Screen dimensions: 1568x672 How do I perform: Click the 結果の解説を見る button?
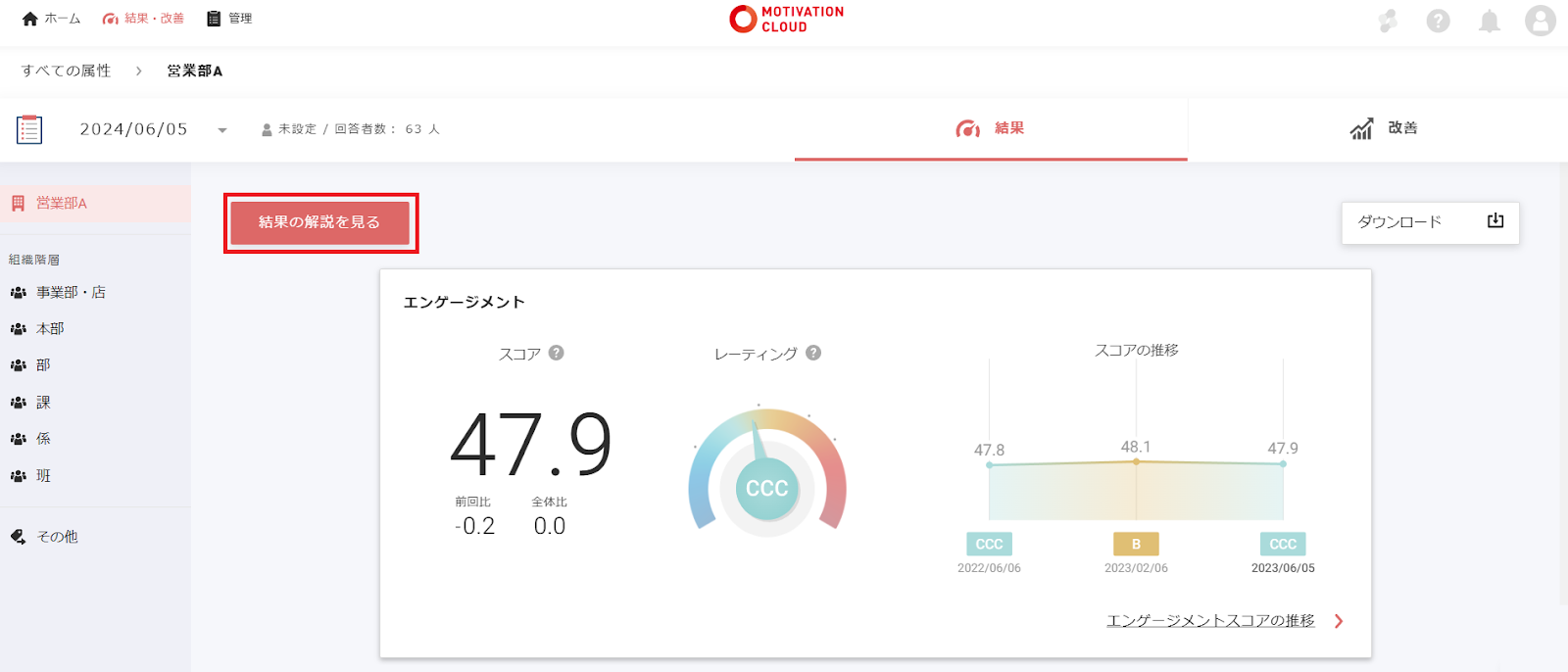coord(319,222)
